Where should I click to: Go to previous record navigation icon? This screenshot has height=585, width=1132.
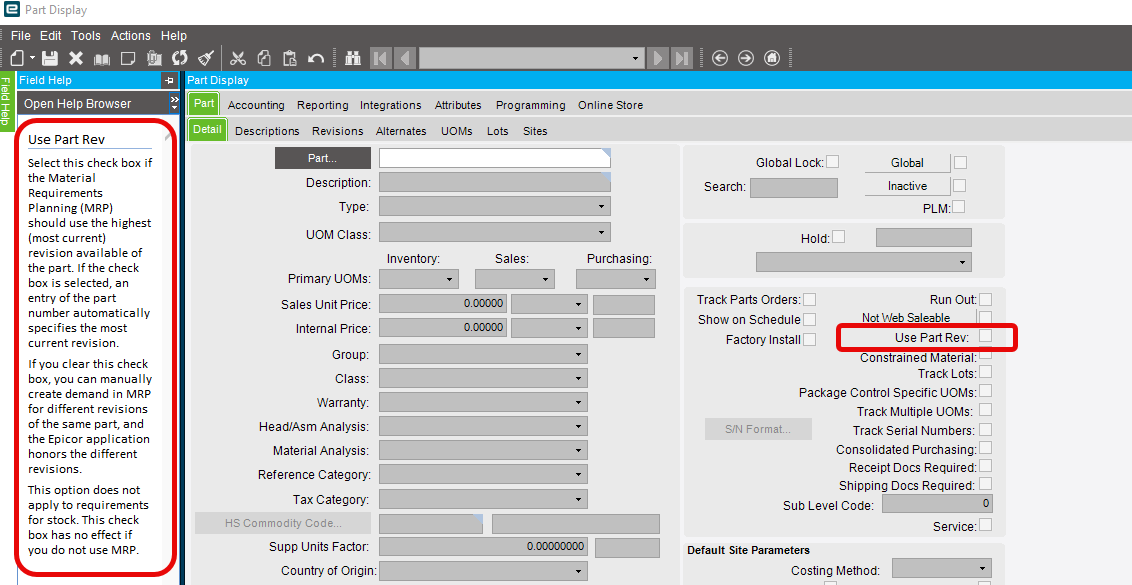pos(405,58)
